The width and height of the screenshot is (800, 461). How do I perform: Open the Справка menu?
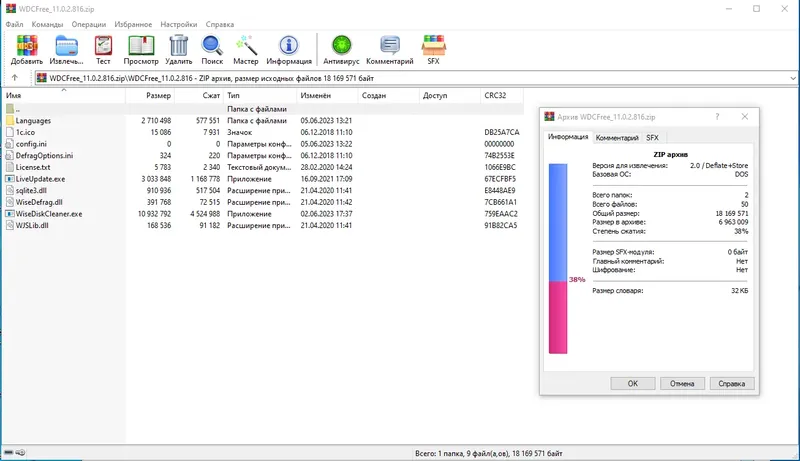click(x=220, y=24)
